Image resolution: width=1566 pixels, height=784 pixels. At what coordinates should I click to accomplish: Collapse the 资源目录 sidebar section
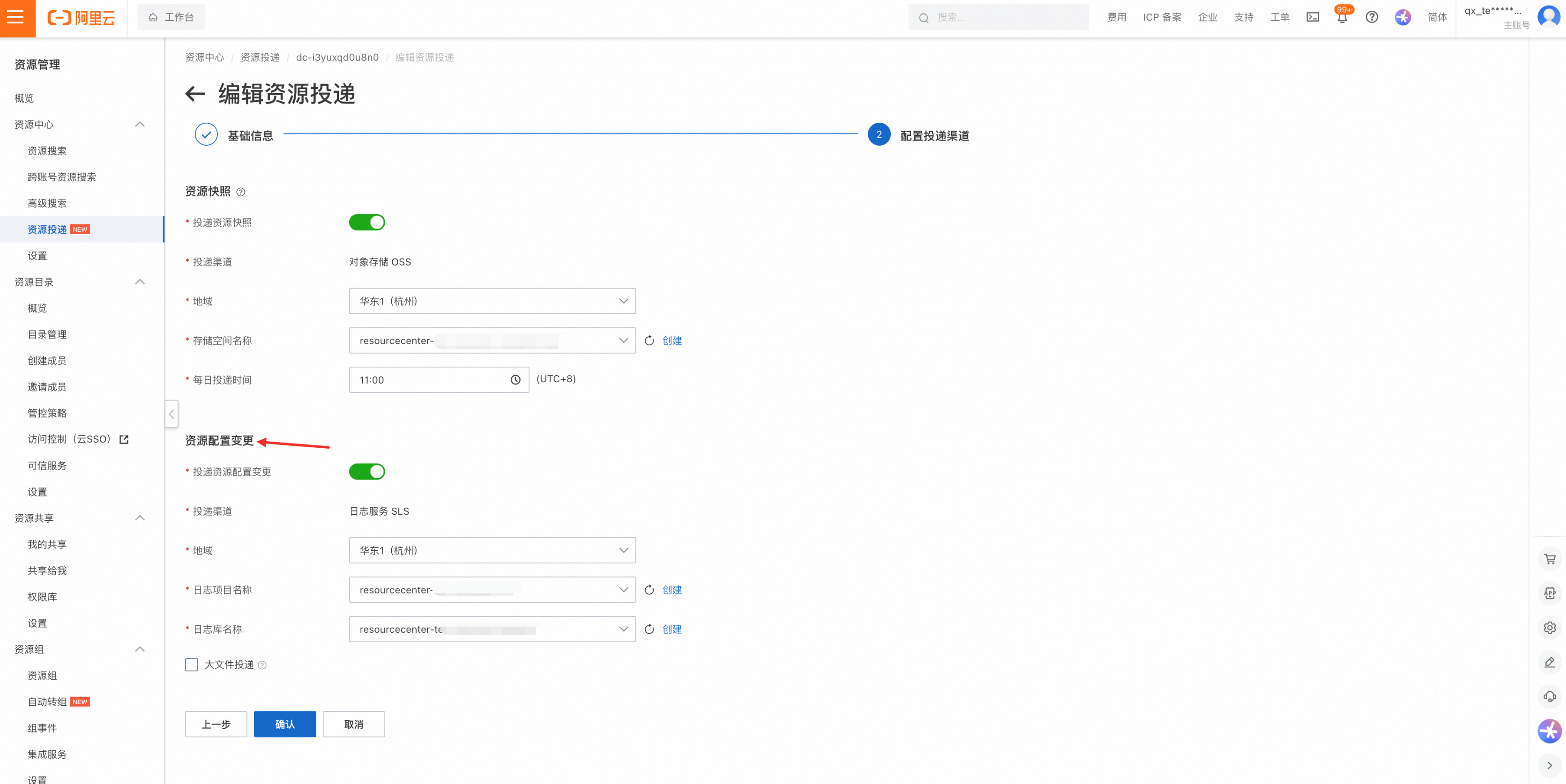coord(140,282)
